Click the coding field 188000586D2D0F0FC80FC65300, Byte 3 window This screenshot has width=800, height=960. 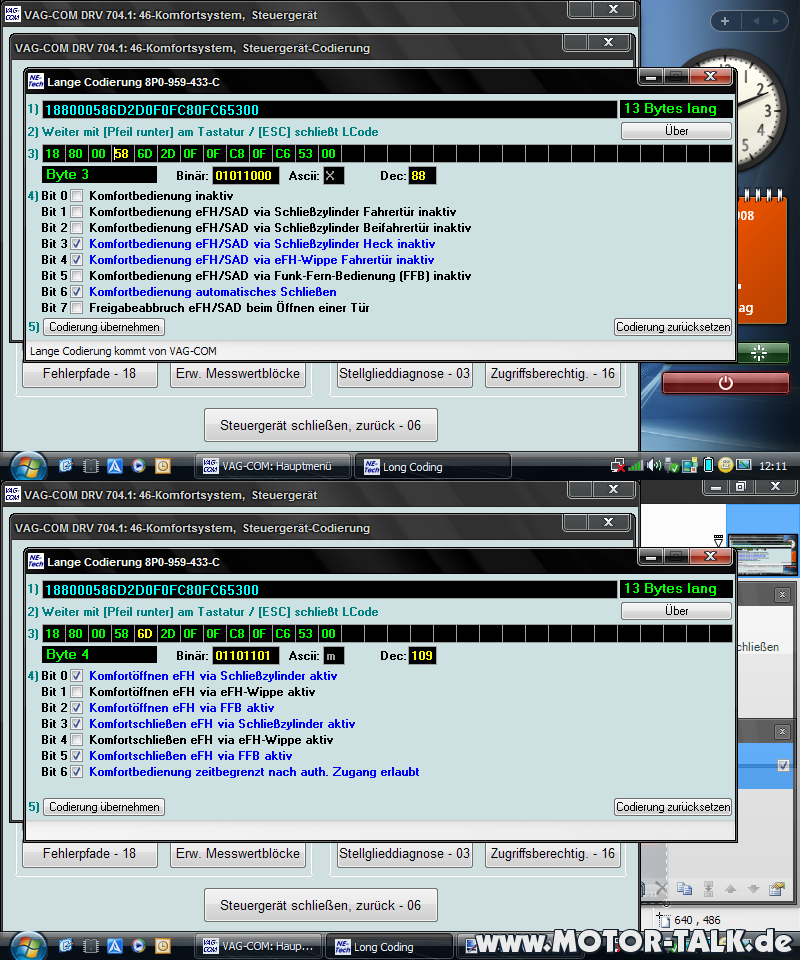point(329,110)
